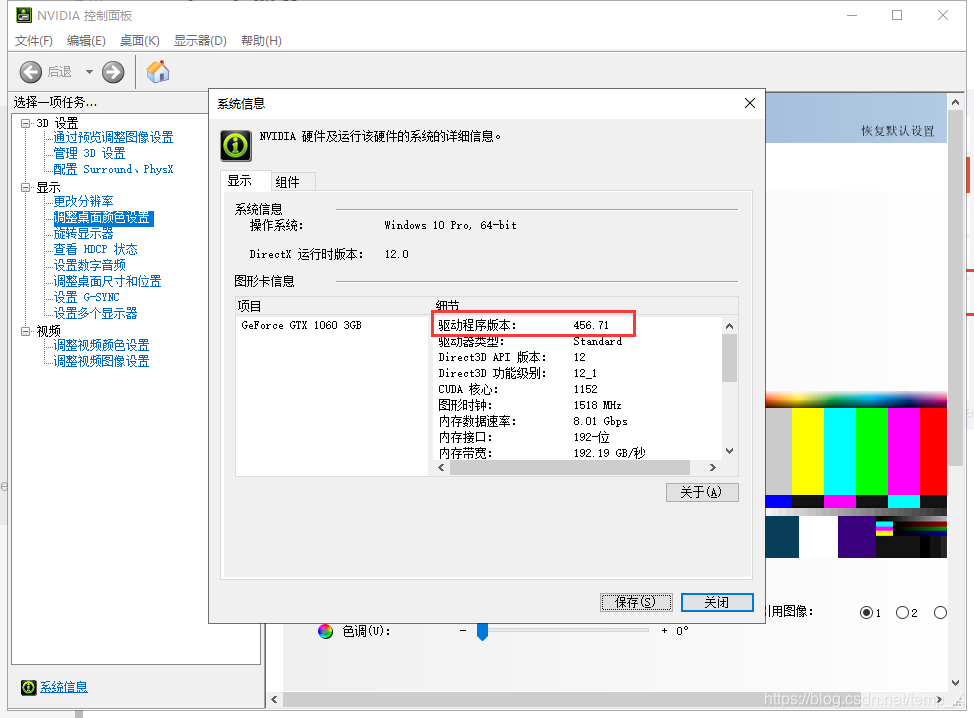Collapse the 3D 设置 tree node
The image size is (974, 718).
coord(25,123)
